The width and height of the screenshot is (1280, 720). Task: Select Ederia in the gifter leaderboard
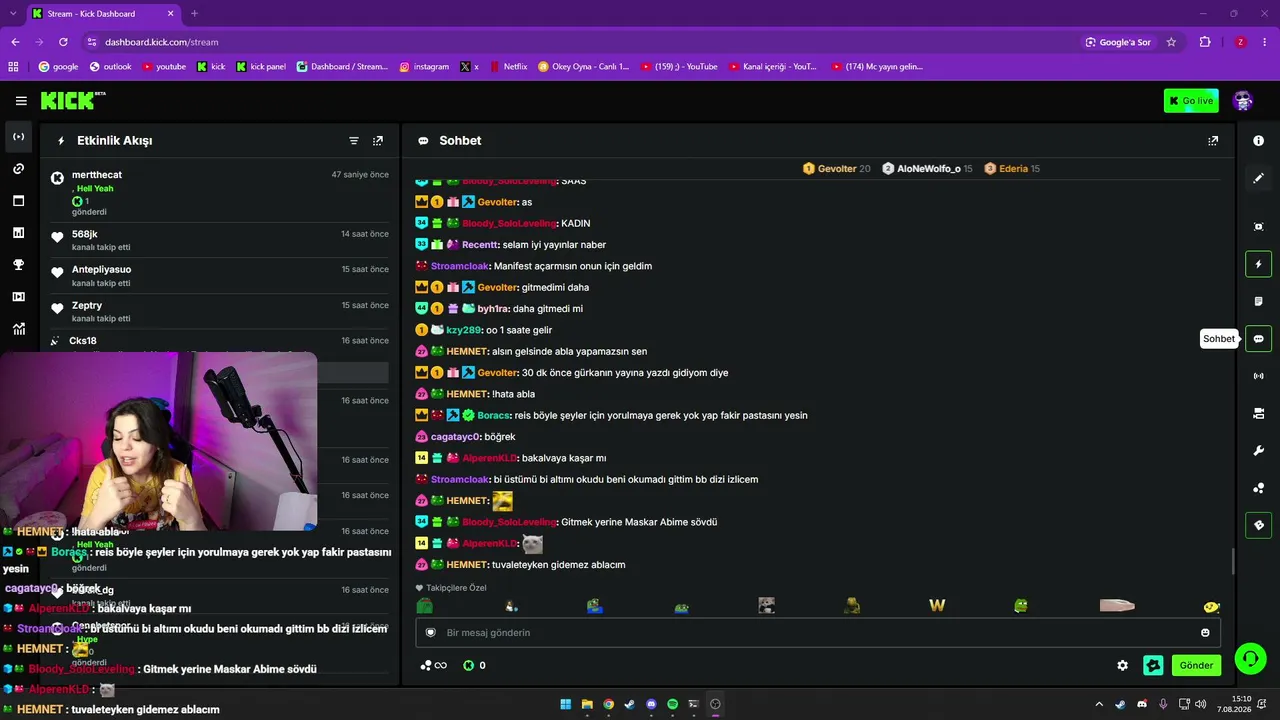click(x=1012, y=169)
